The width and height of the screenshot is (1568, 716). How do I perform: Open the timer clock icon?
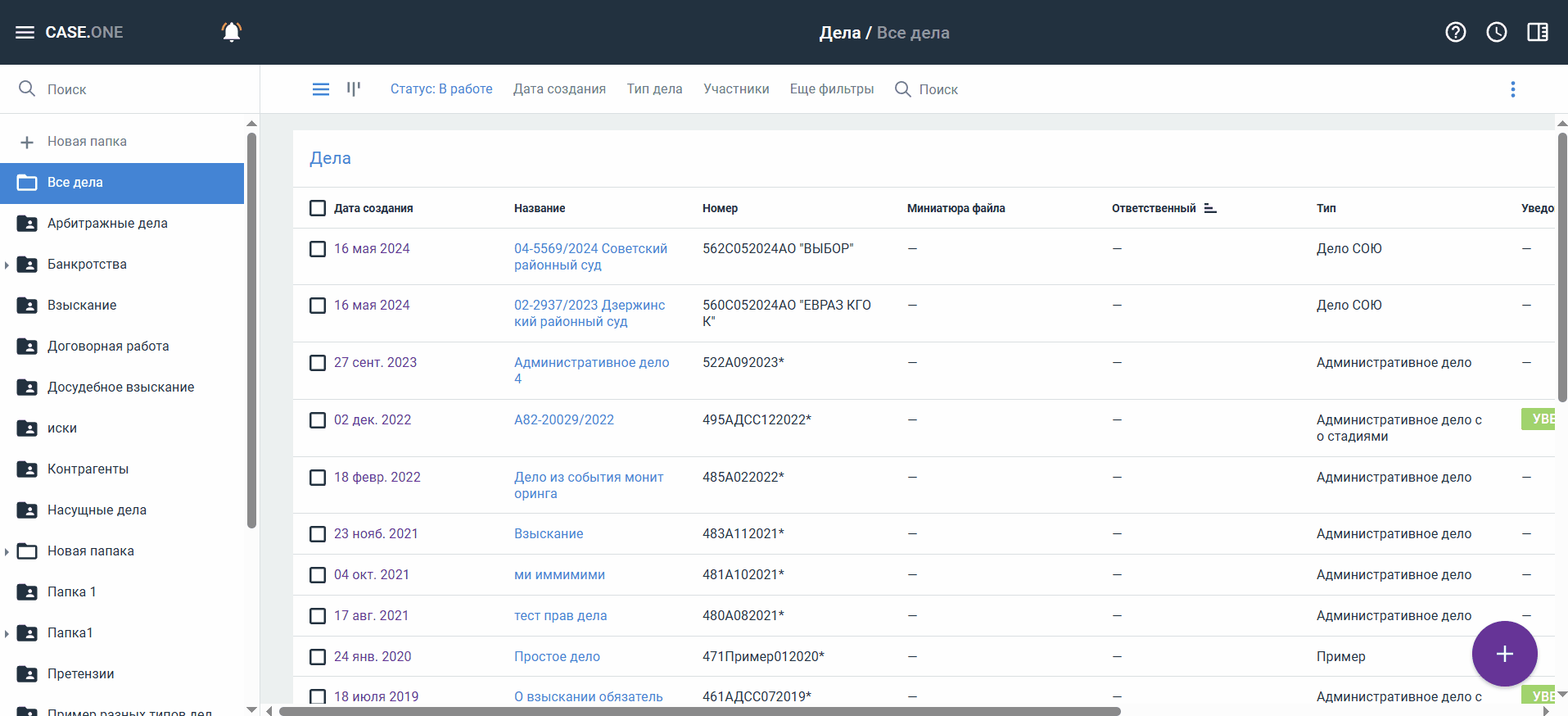(x=1496, y=32)
